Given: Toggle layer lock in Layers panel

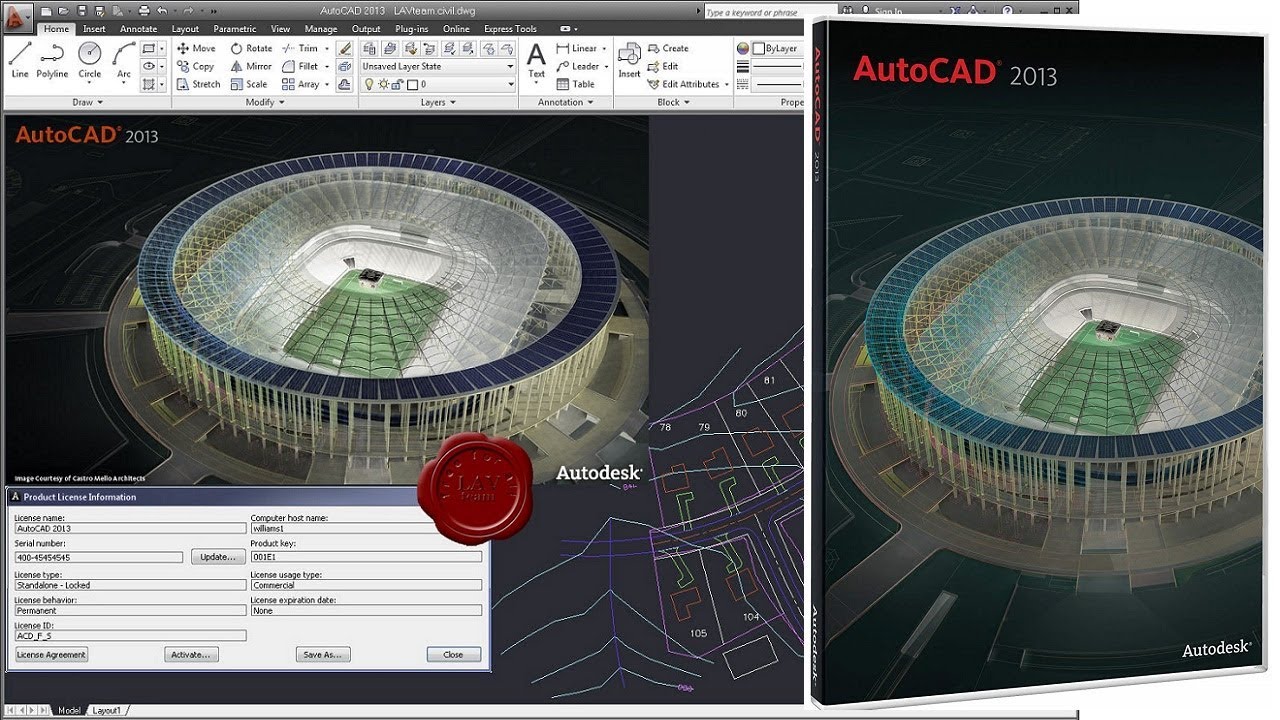Looking at the screenshot, I should [x=397, y=84].
